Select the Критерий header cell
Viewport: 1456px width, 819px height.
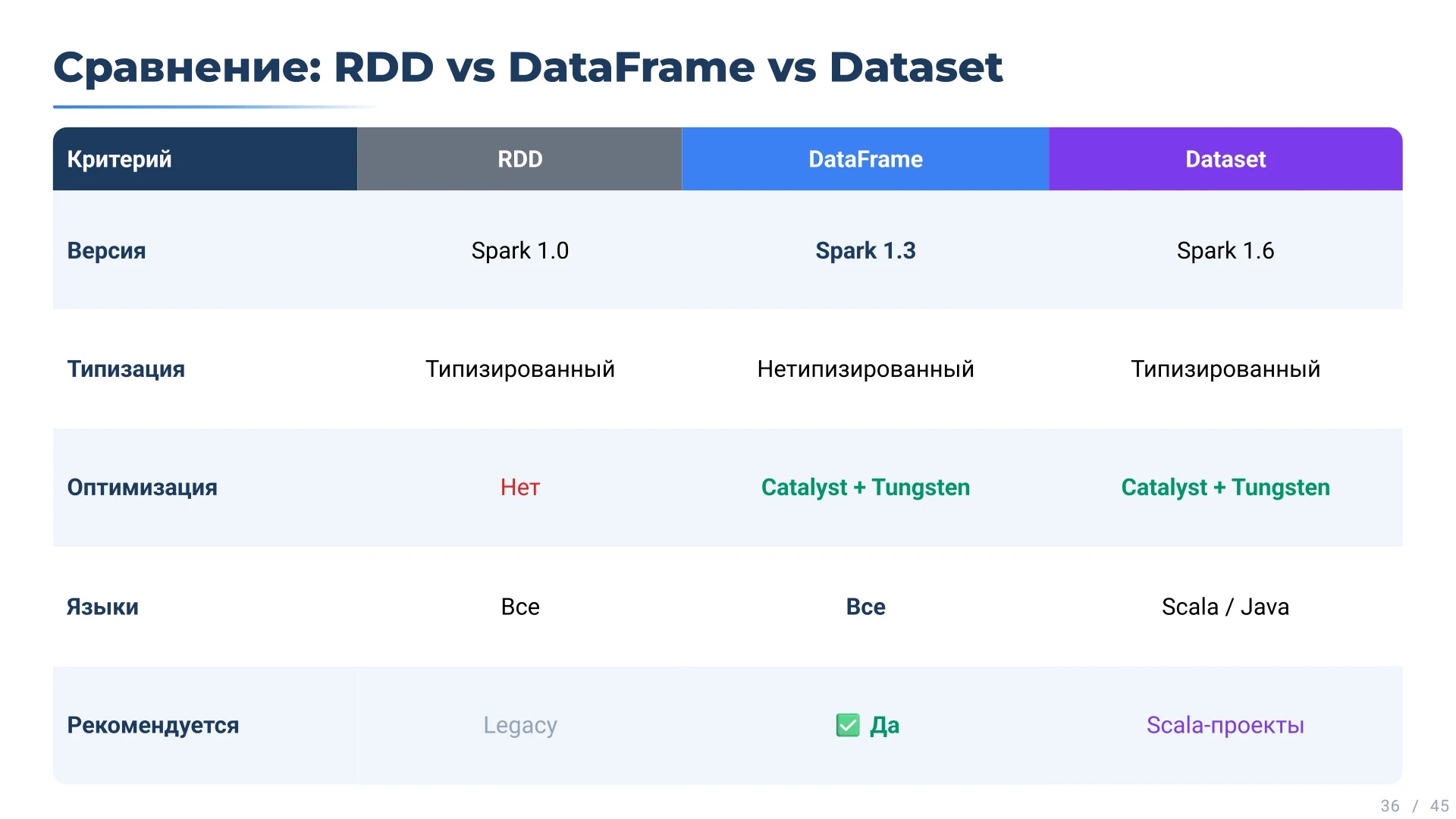(x=120, y=159)
